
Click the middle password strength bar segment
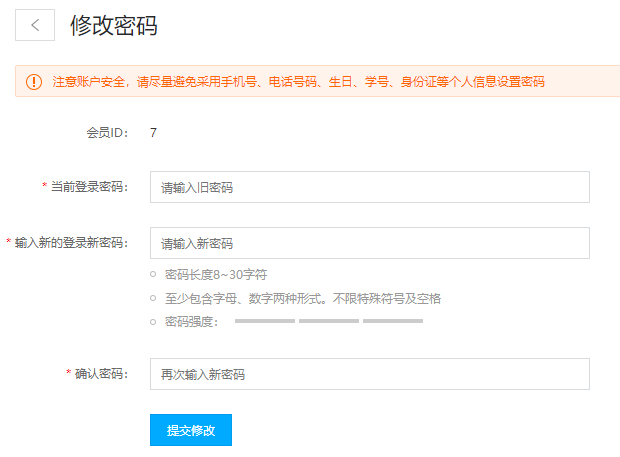coord(328,321)
